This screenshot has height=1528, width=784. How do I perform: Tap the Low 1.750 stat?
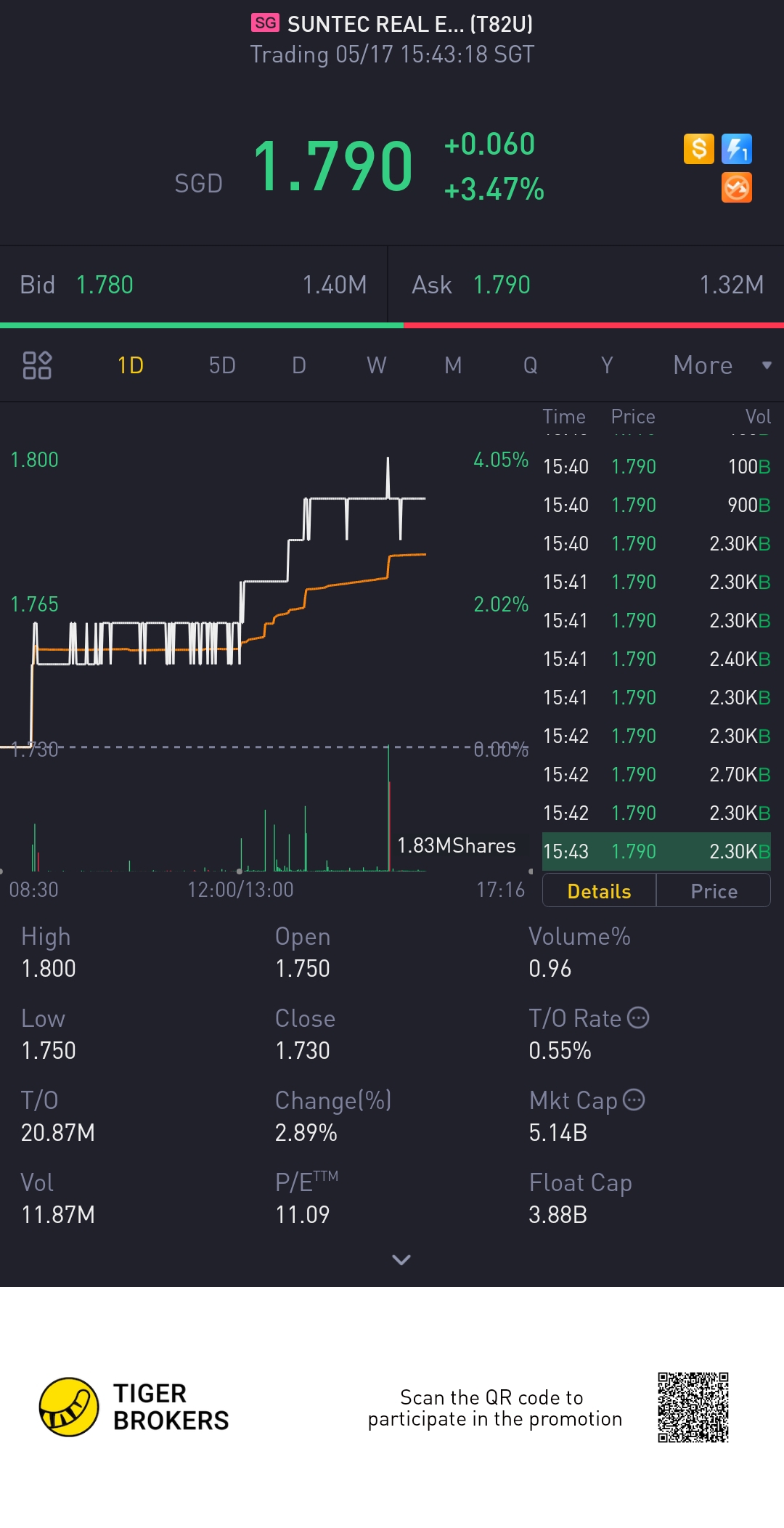(x=49, y=1034)
